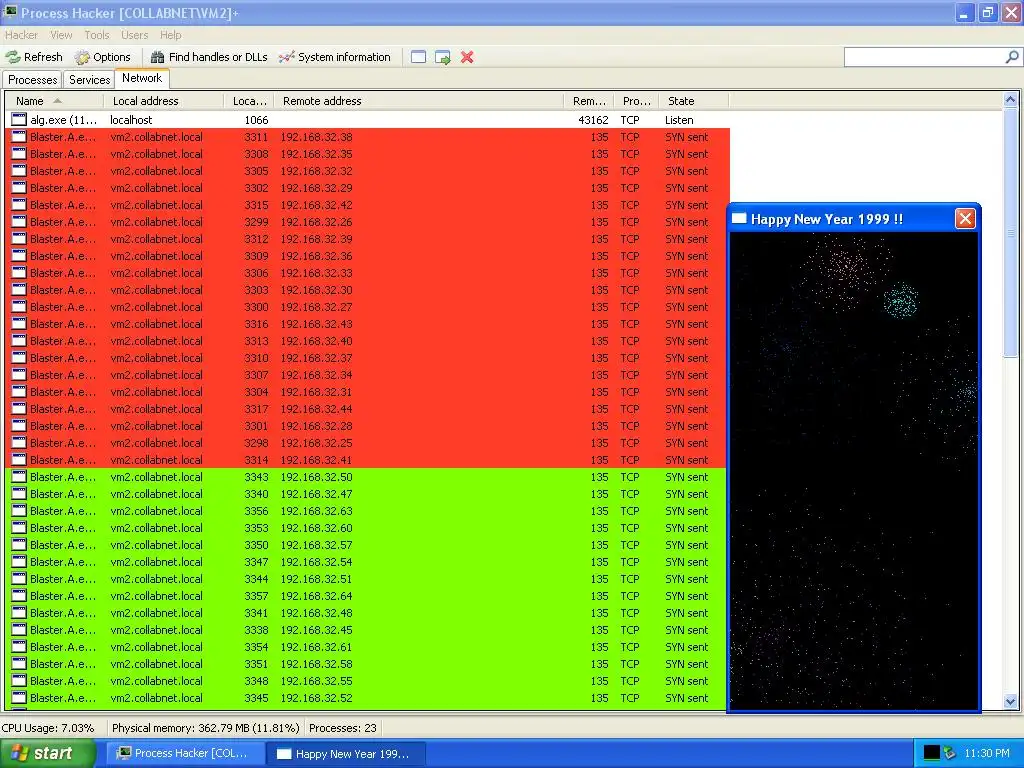
Task: Click the find window toolbar icon
Action: tap(419, 57)
